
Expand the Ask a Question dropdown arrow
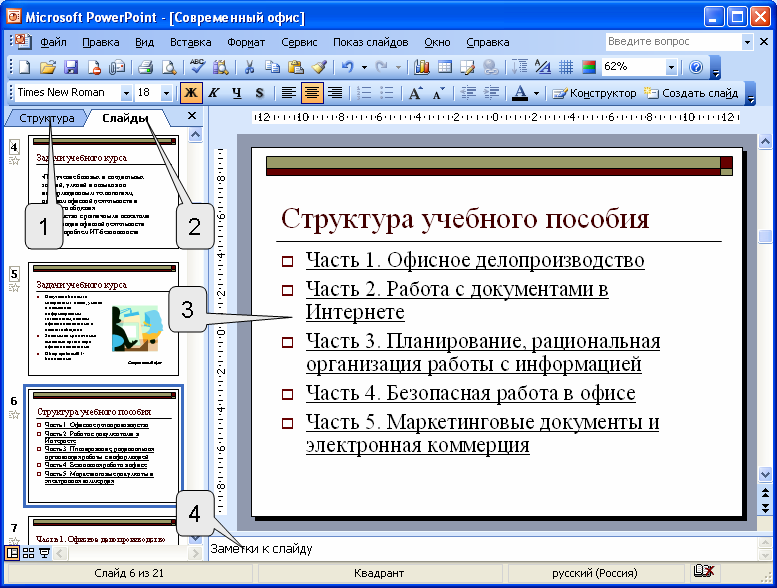click(747, 42)
